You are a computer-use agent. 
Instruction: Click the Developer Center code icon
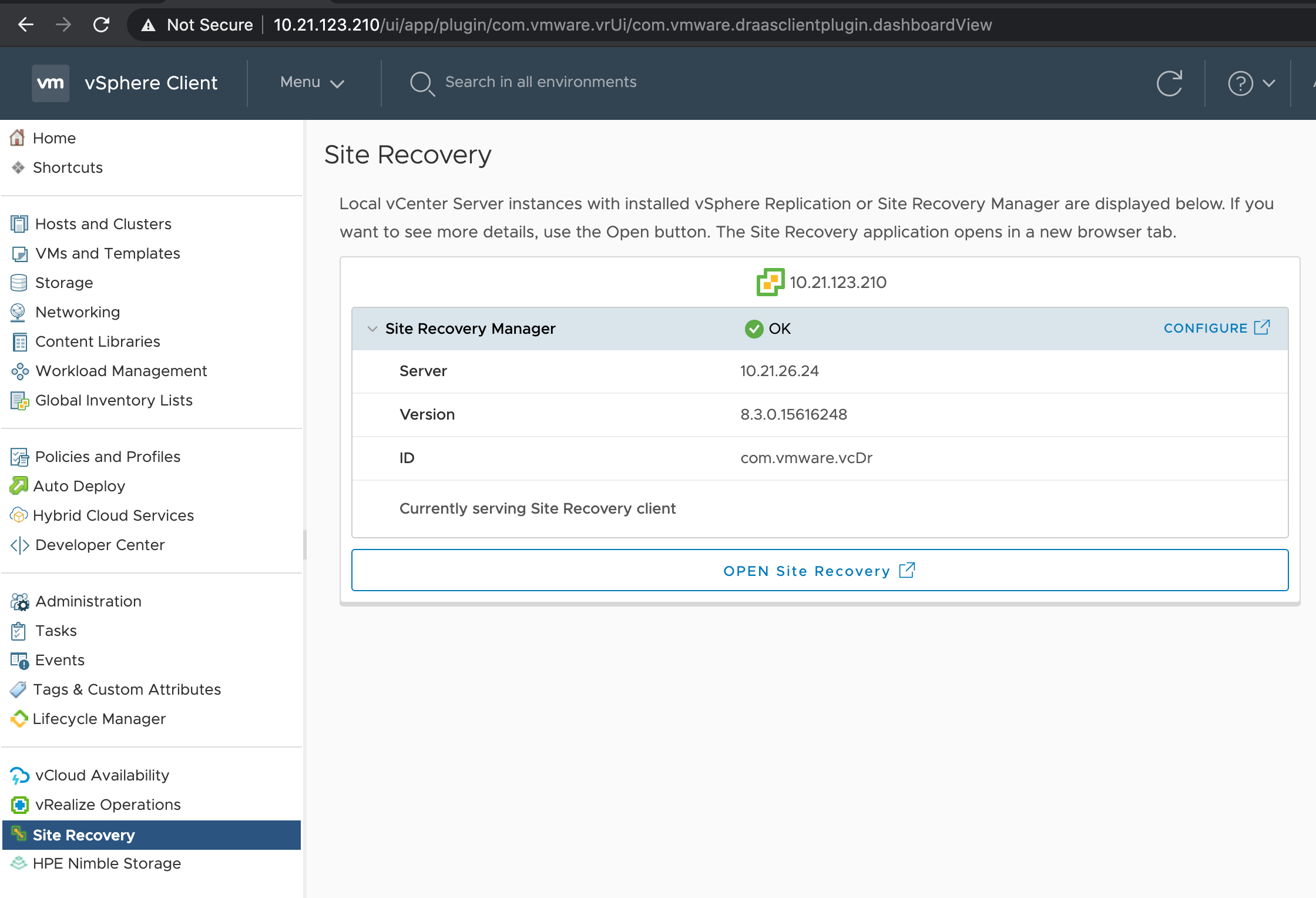(19, 545)
